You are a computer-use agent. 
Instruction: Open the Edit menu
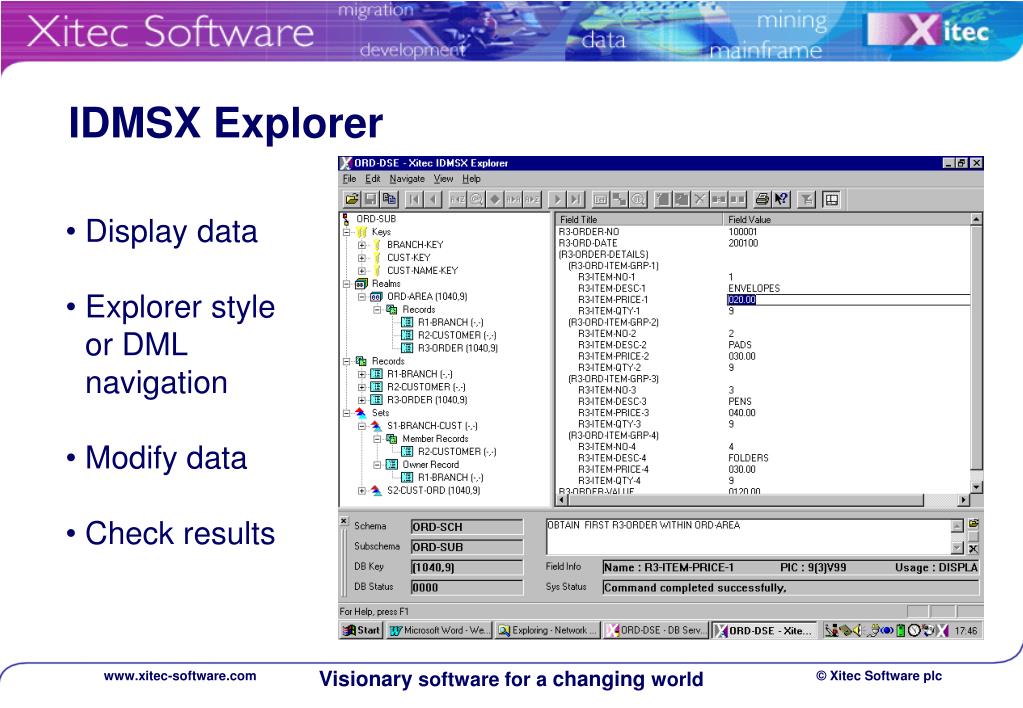click(373, 179)
